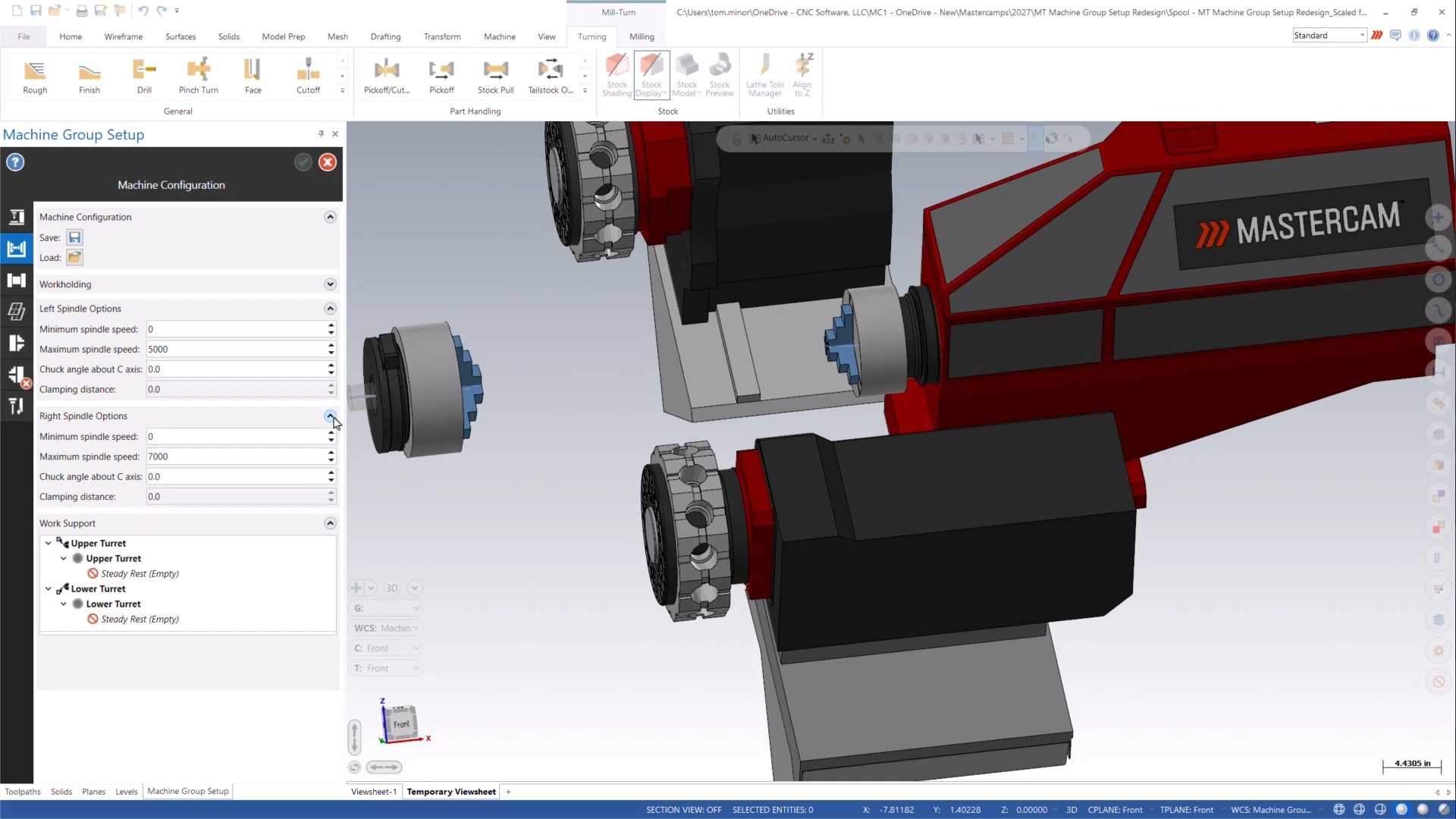Collapse the Left Spindle Options section

(x=330, y=309)
